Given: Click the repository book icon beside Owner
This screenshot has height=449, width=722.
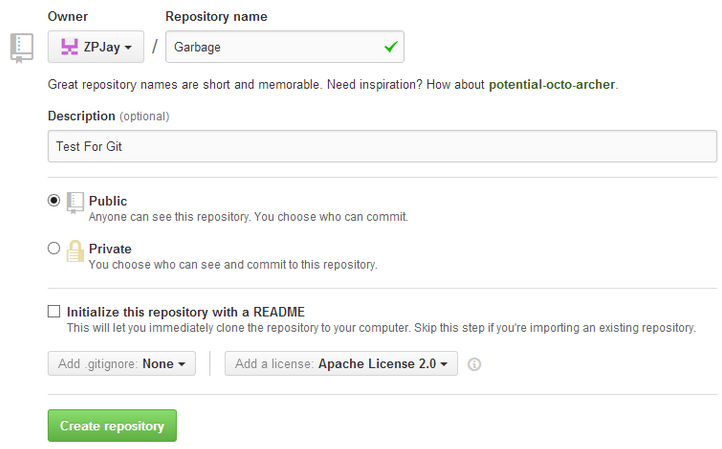Looking at the screenshot, I should click(x=21, y=47).
